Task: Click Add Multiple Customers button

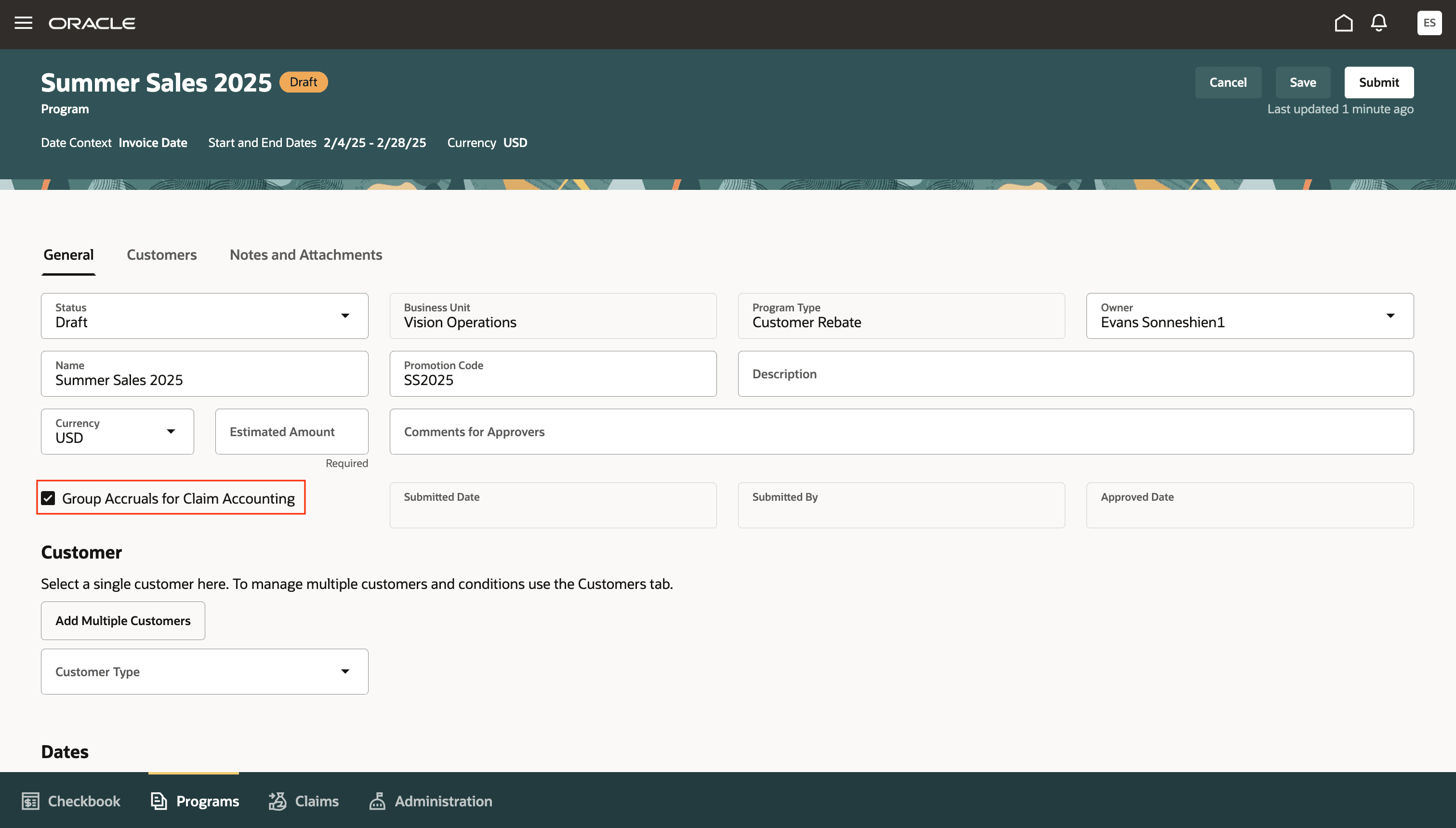Action: [x=123, y=620]
